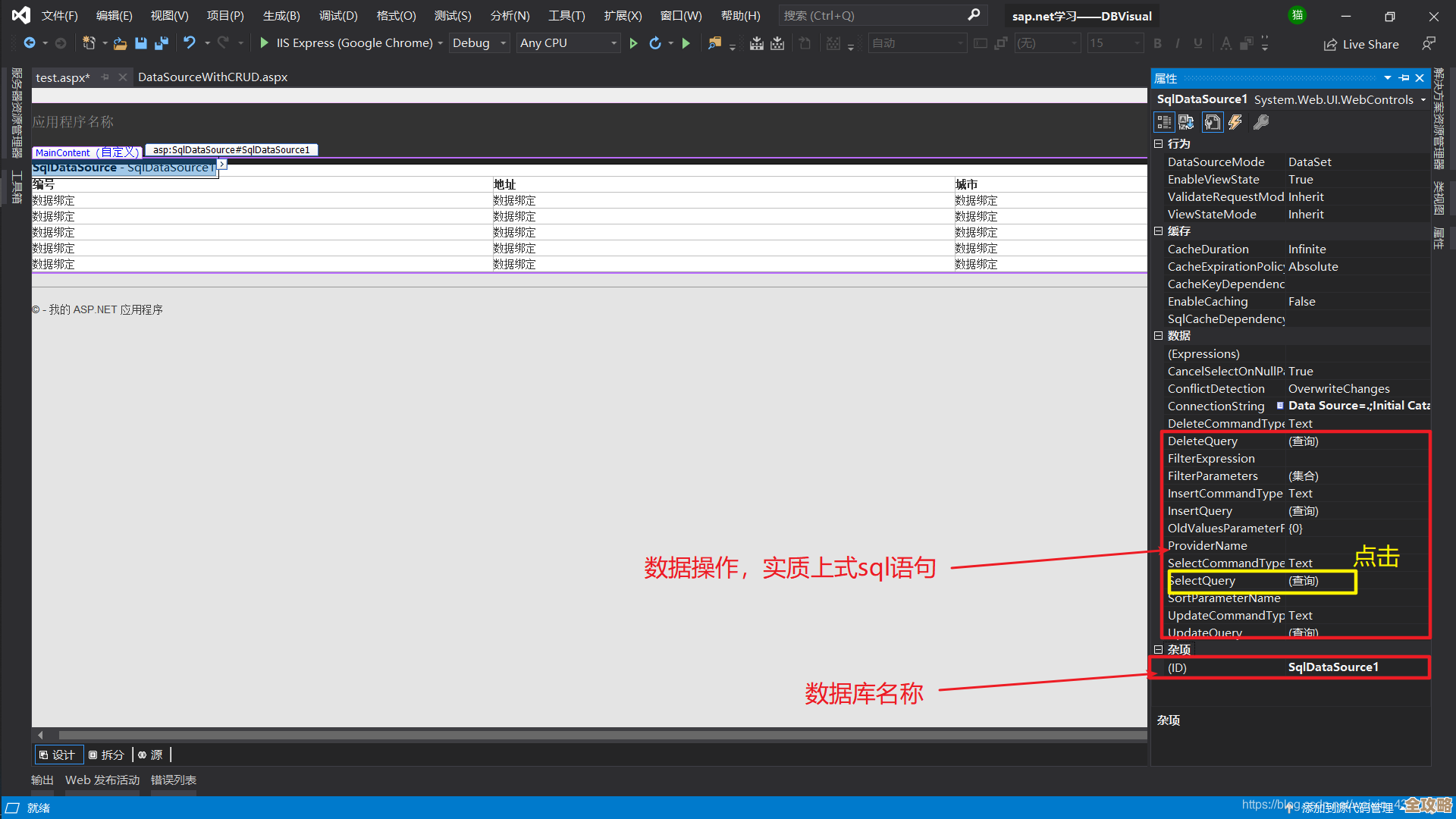Screen dimensions: 1456x819
Task: Collapse the 缓存 category in Properties
Action: point(1159,231)
